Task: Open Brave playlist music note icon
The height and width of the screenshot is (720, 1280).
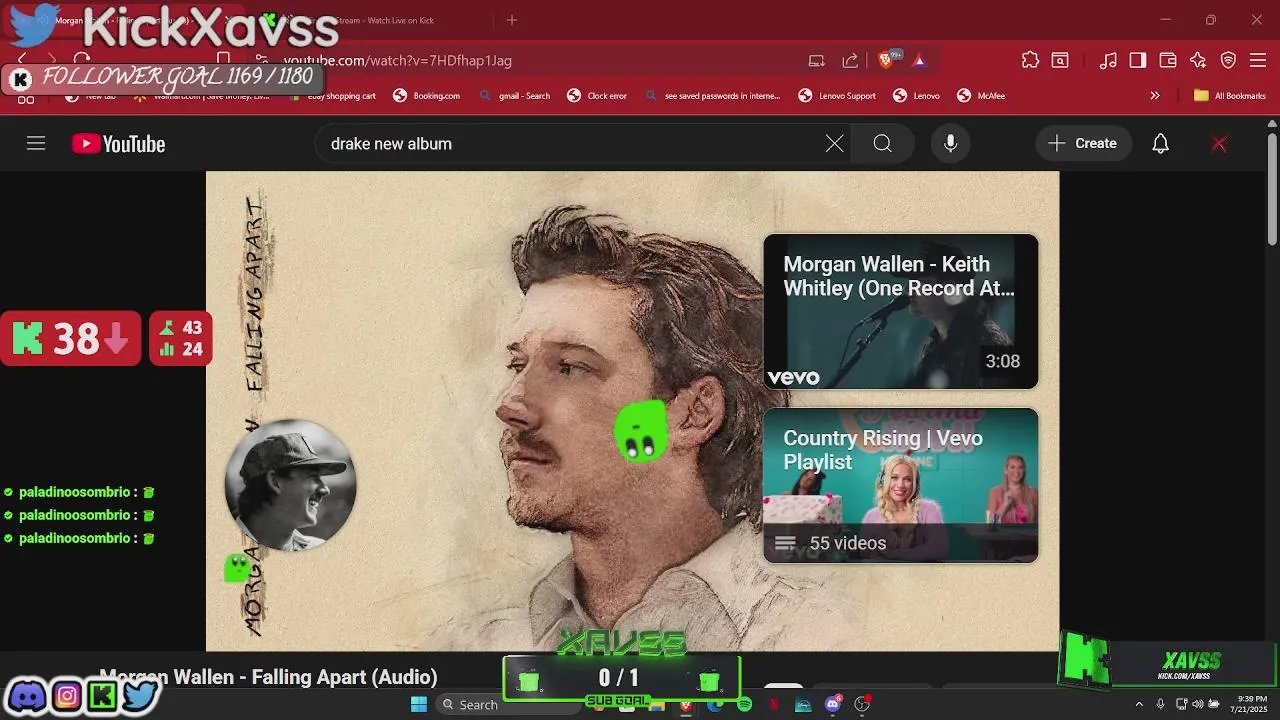Action: 1108,60
